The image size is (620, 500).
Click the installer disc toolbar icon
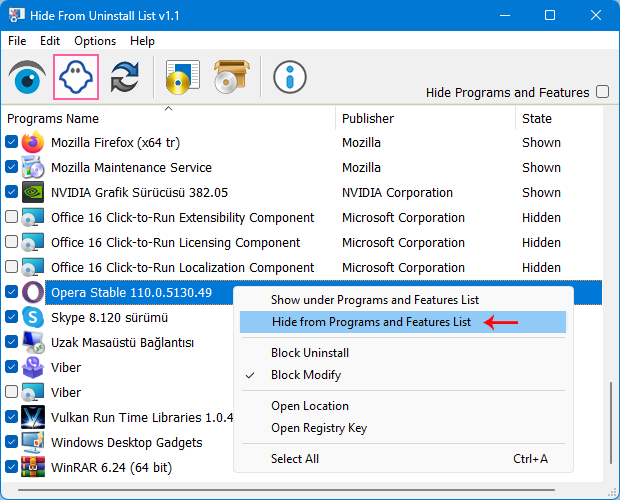[185, 77]
